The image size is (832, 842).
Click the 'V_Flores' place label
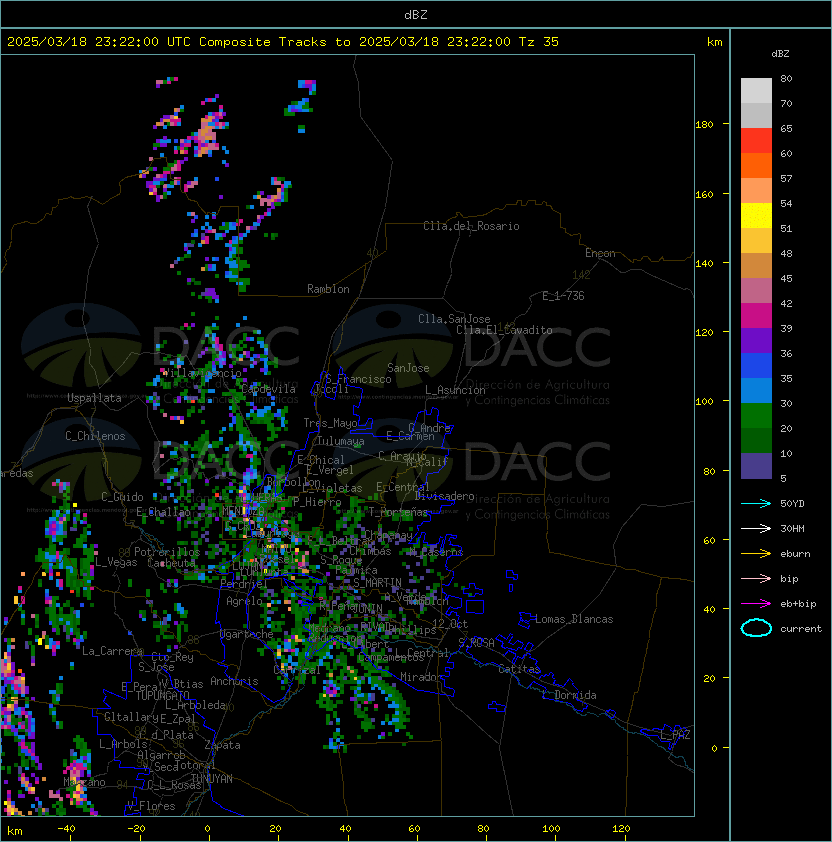point(151,806)
